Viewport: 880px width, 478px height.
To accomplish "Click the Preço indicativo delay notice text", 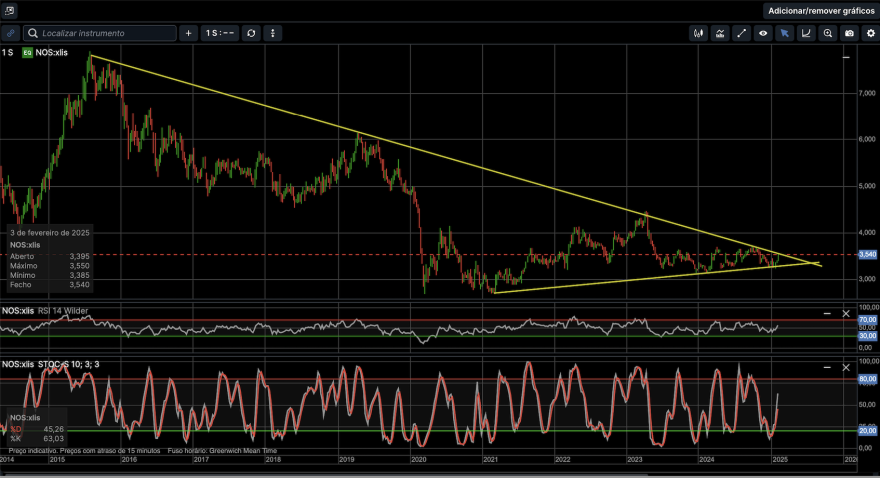I will 84,451.
